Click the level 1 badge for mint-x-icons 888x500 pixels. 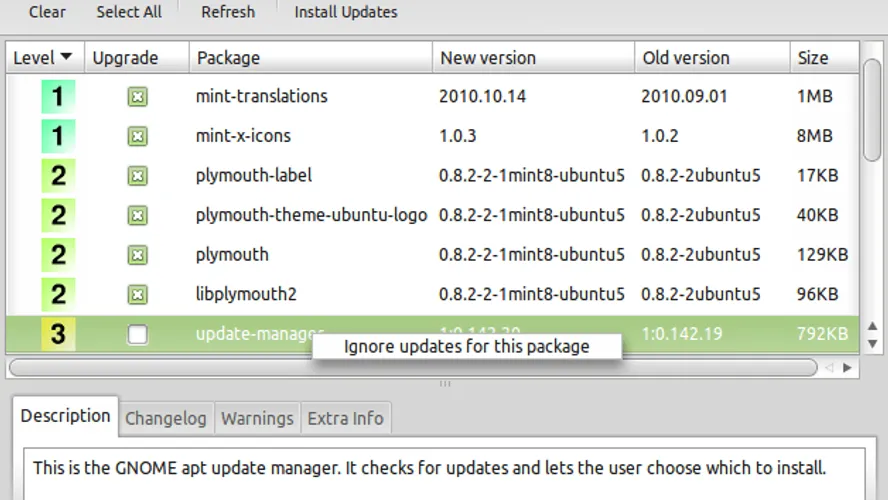tap(58, 136)
